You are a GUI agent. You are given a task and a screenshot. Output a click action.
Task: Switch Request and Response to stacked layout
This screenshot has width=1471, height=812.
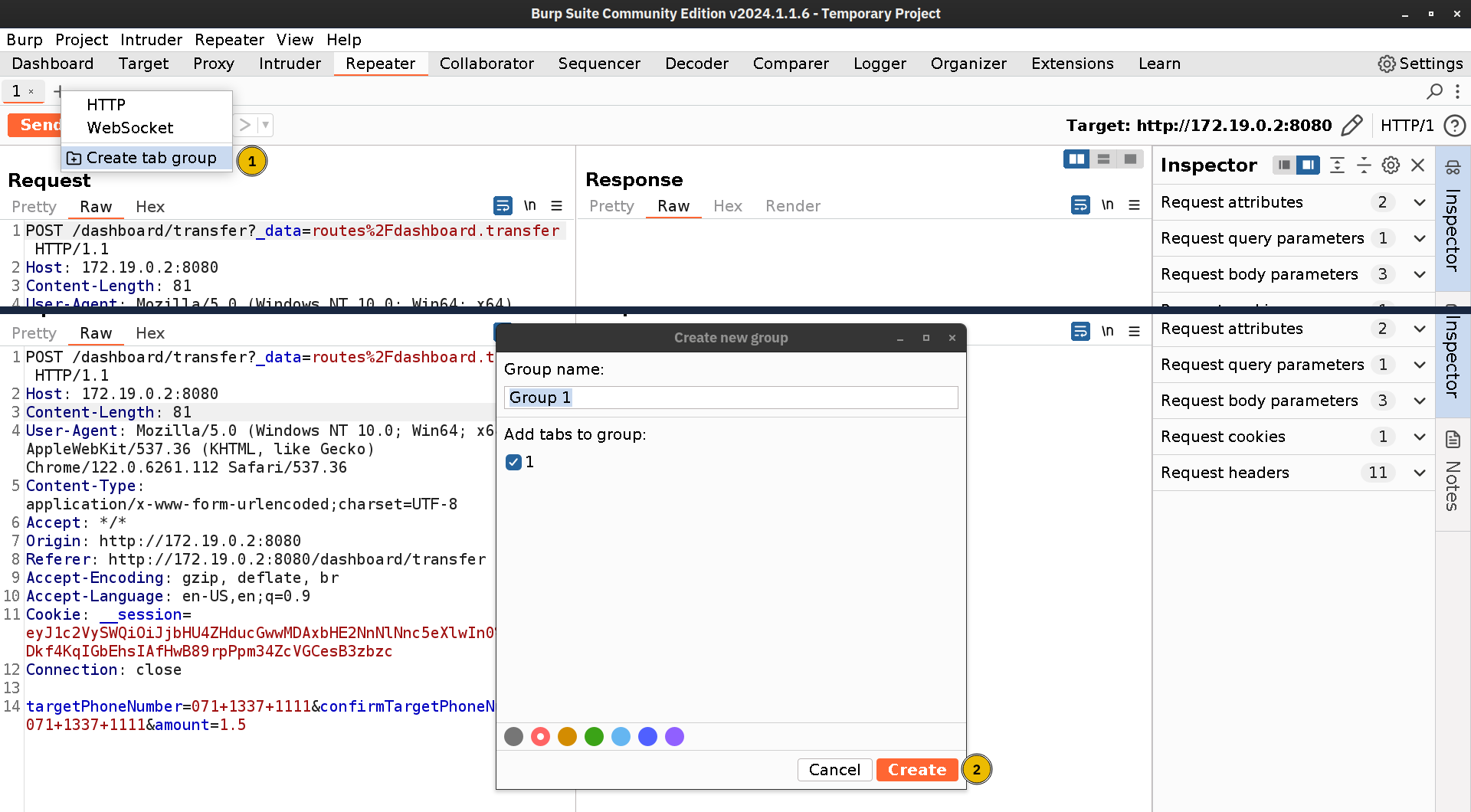pos(1103,159)
